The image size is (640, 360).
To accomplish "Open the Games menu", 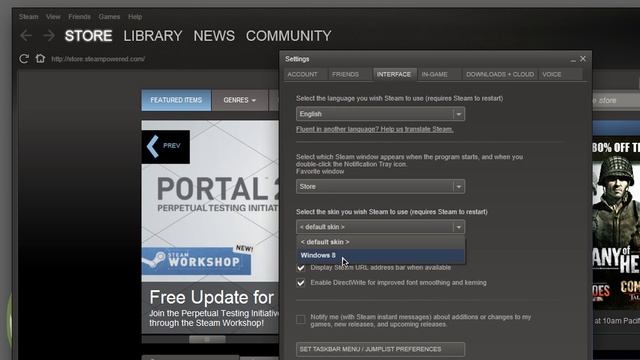I will (x=109, y=17).
